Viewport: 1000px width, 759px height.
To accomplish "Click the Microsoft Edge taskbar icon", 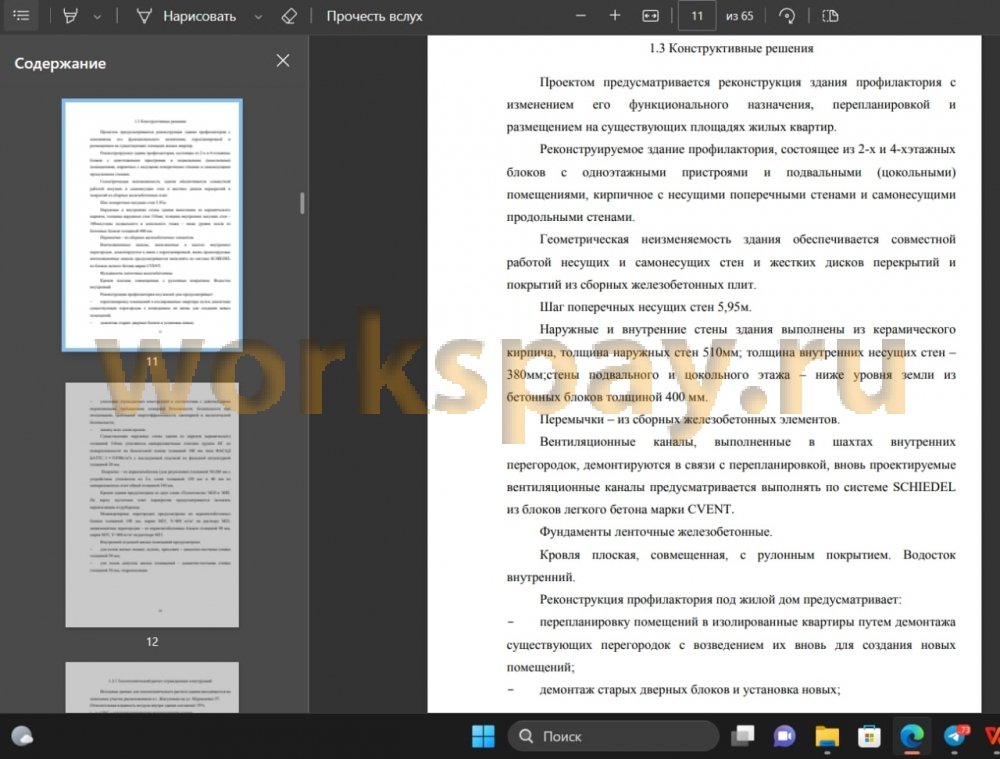I will click(912, 736).
